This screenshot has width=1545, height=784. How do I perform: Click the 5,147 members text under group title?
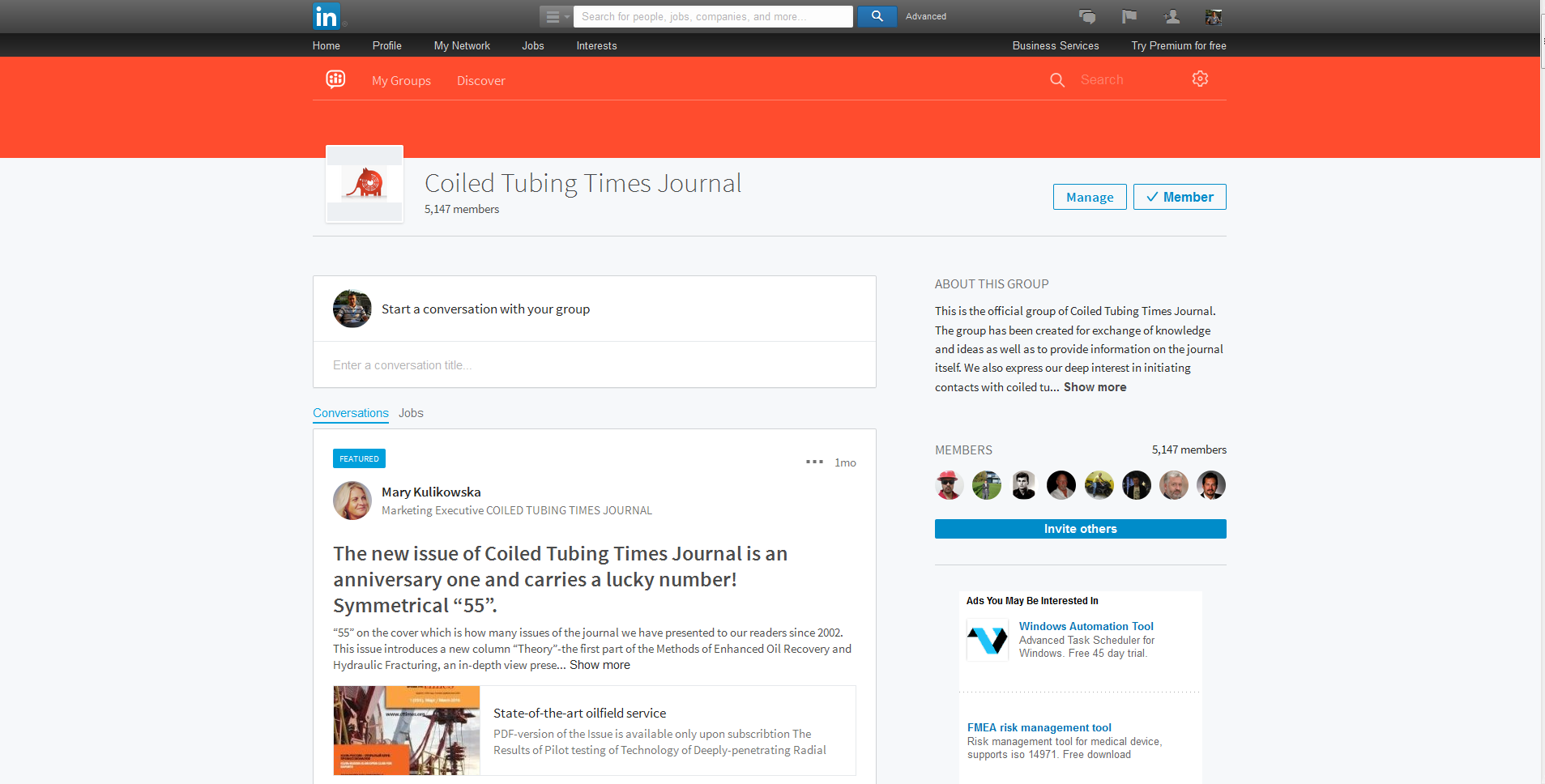pyautogui.click(x=462, y=209)
